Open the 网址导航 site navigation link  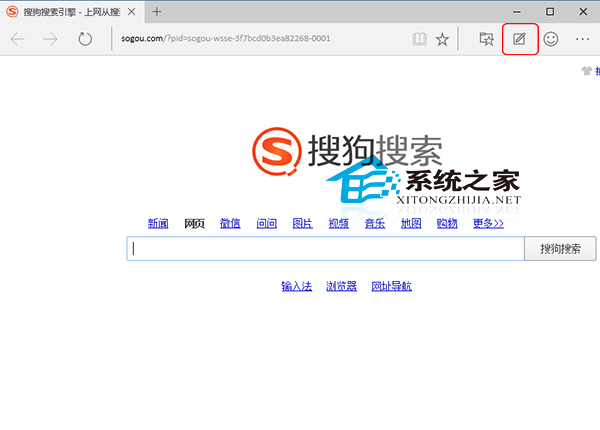pyautogui.click(x=391, y=286)
